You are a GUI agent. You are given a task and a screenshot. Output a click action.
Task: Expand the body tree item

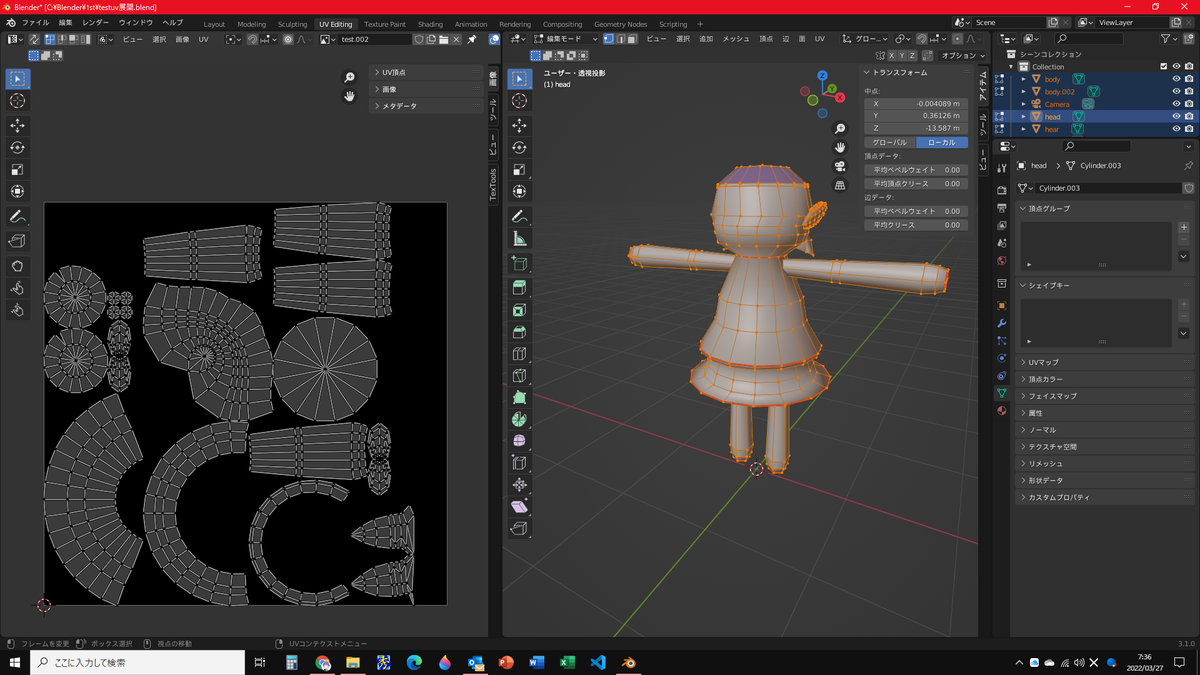(x=1024, y=79)
